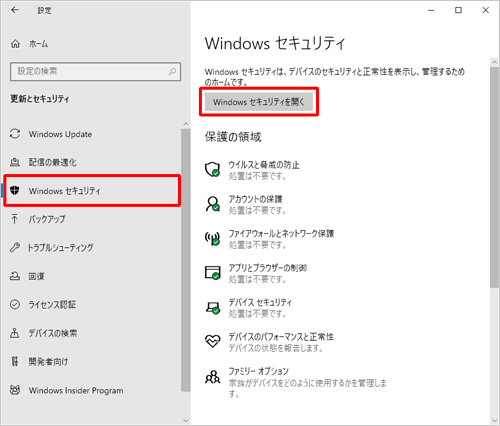Screen dimensions: 500x426
Task: Click the バックアップ upload arrow icon
Action: coord(15,219)
